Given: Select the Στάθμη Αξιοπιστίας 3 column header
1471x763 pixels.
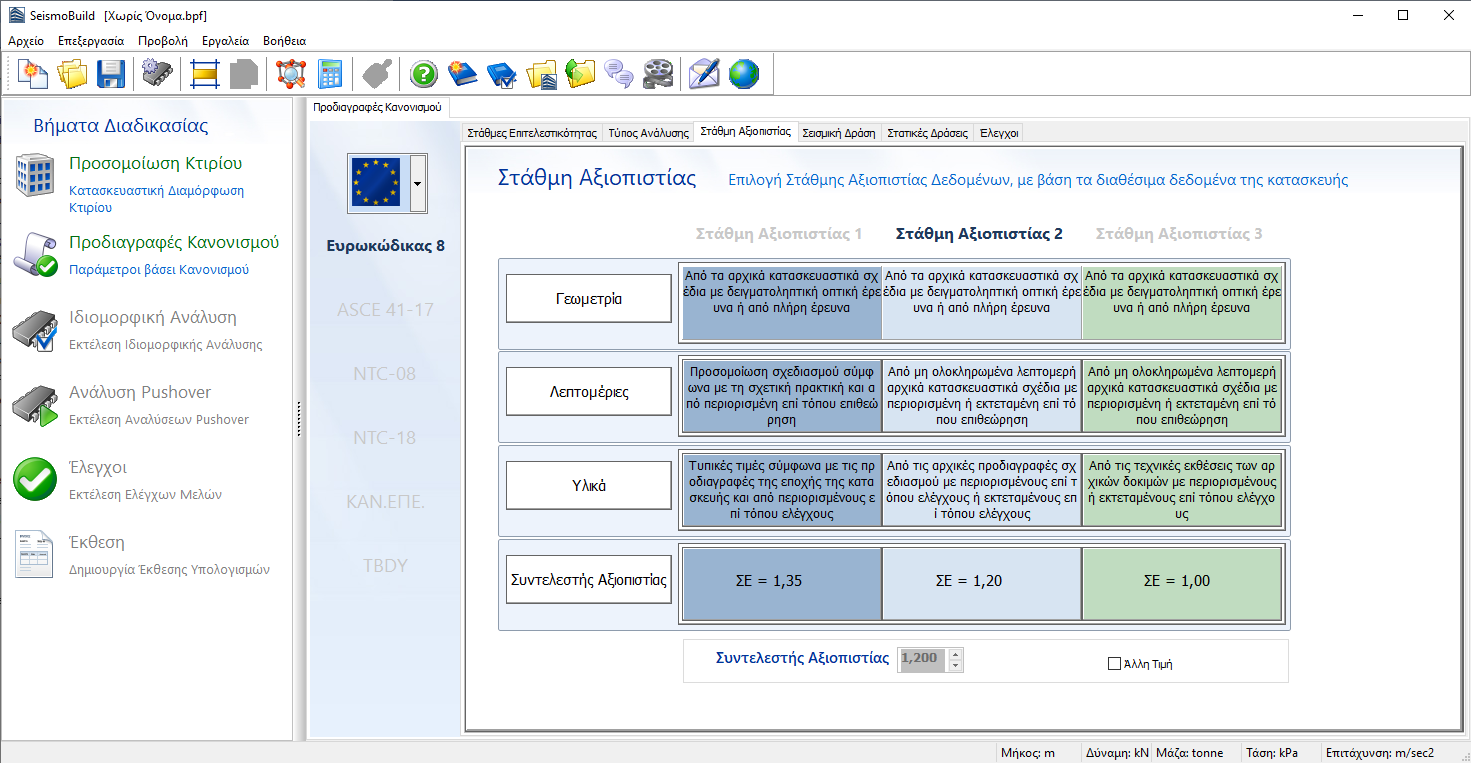Looking at the screenshot, I should pos(1178,234).
